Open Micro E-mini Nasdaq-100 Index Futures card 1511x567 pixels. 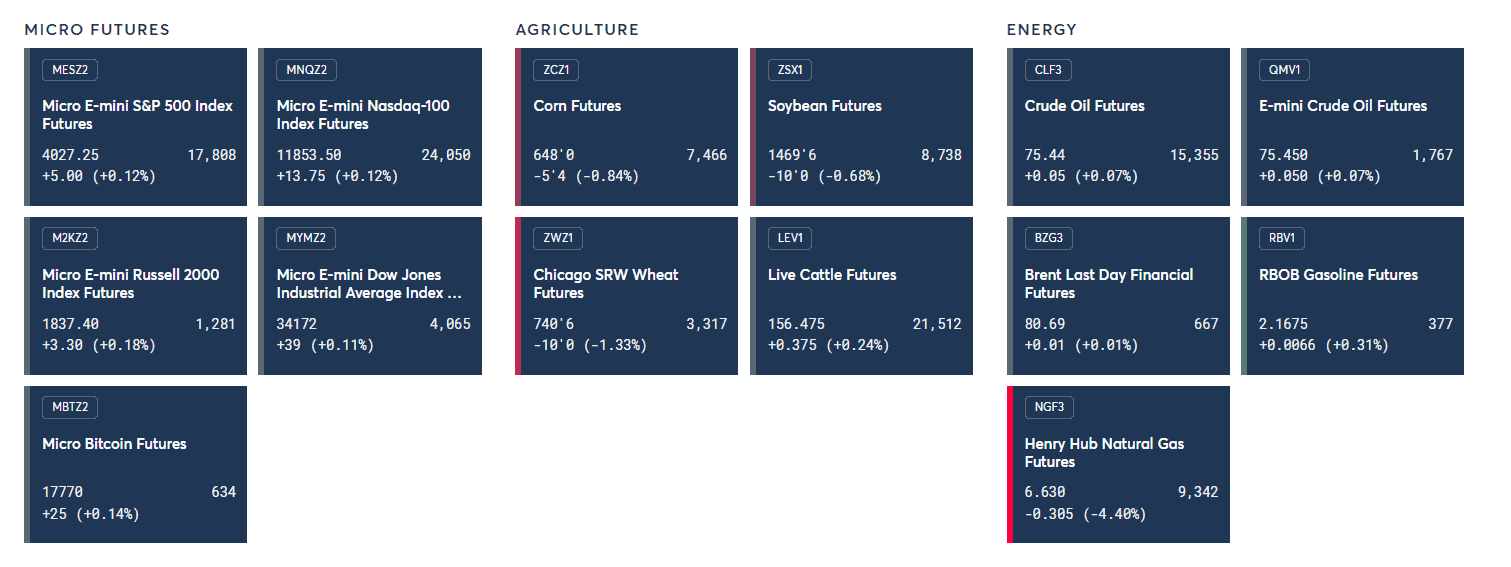tap(370, 127)
